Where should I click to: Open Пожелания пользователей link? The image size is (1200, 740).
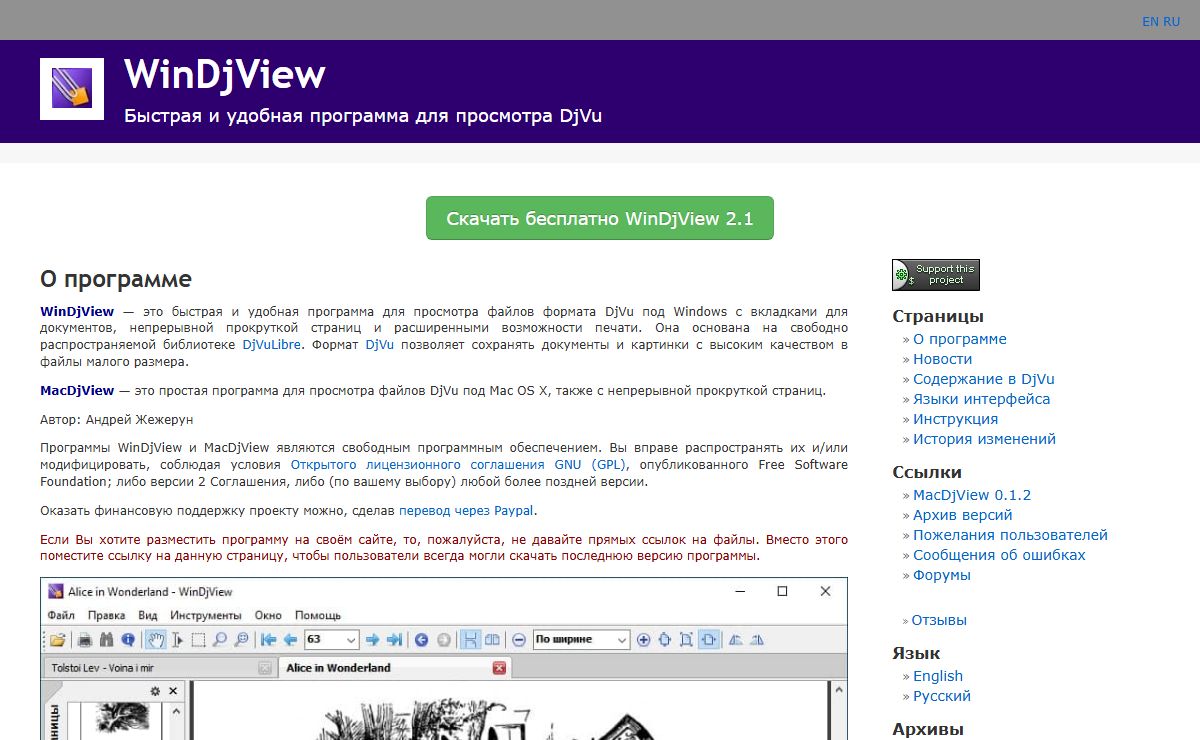[1010, 534]
